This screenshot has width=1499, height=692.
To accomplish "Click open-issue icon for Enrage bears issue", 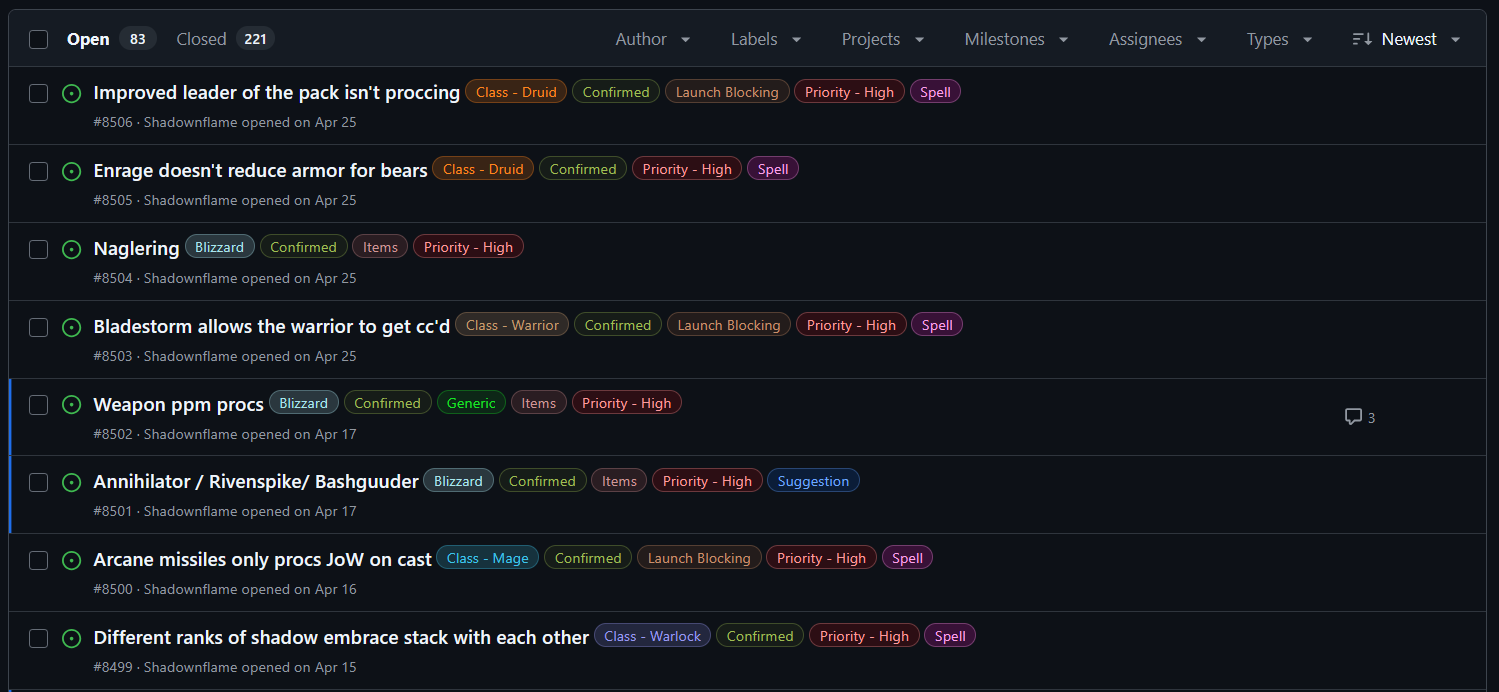I will point(71,171).
